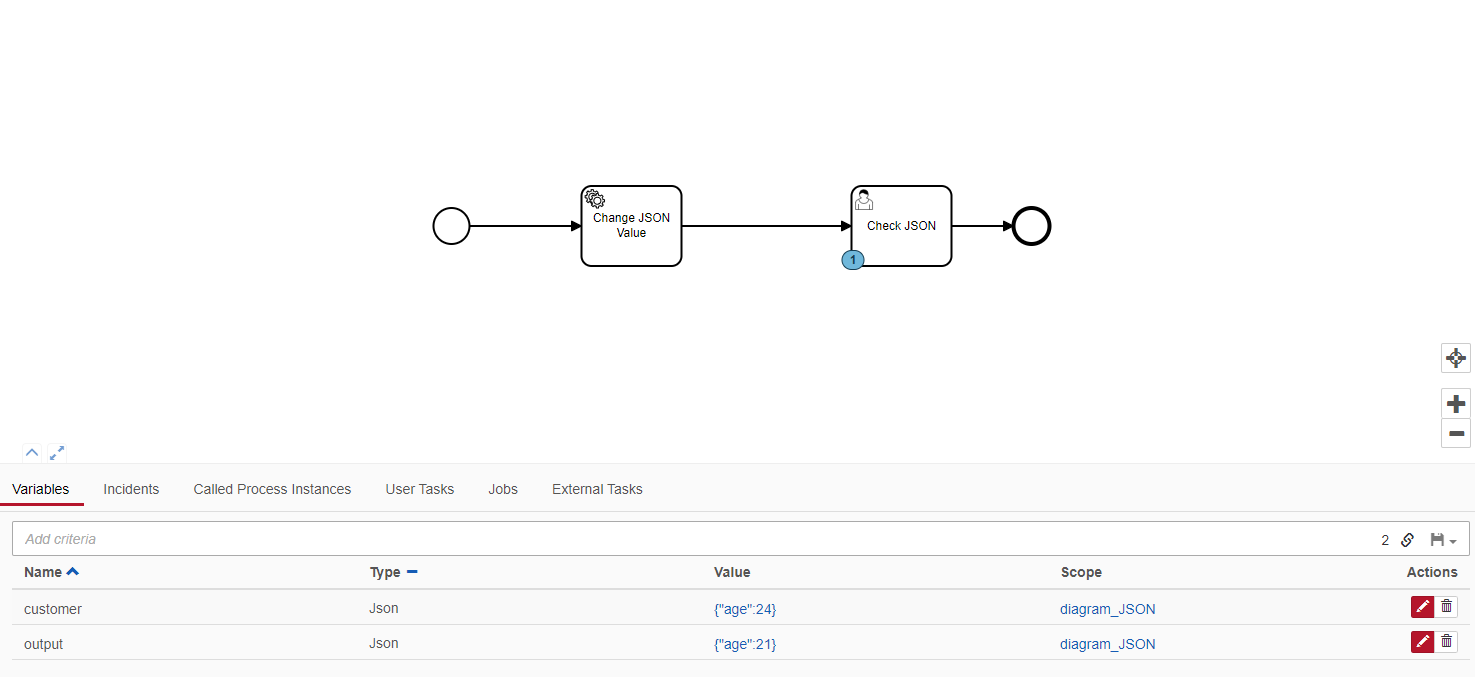The width and height of the screenshot is (1475, 677).
Task: Delete the customer variable
Action: tap(1446, 607)
